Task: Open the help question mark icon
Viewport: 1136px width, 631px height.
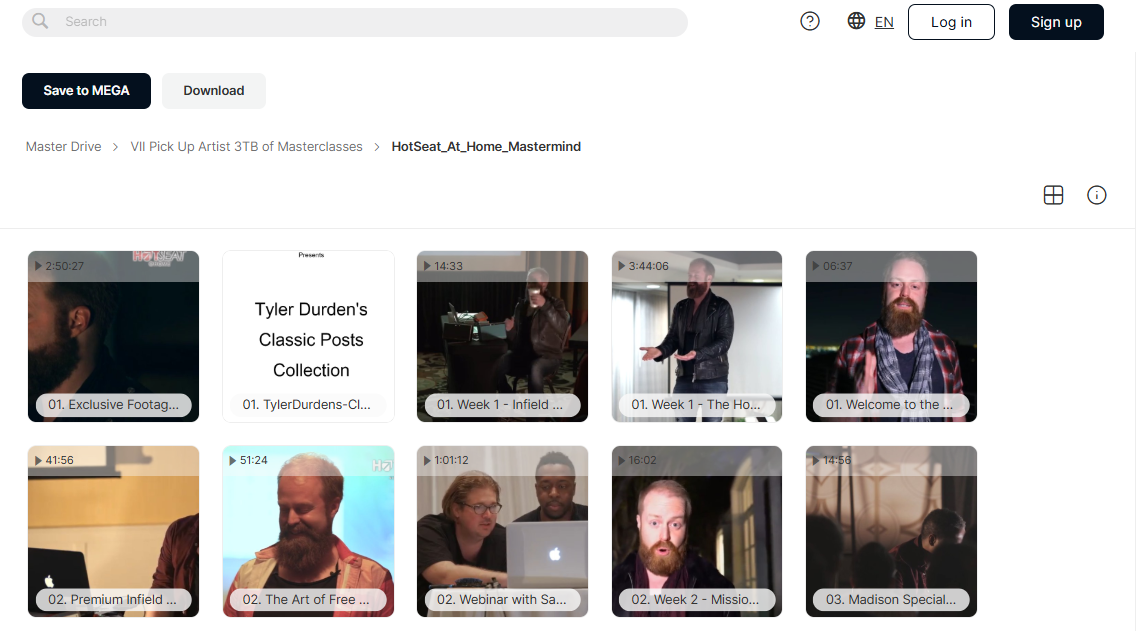Action: pos(810,22)
